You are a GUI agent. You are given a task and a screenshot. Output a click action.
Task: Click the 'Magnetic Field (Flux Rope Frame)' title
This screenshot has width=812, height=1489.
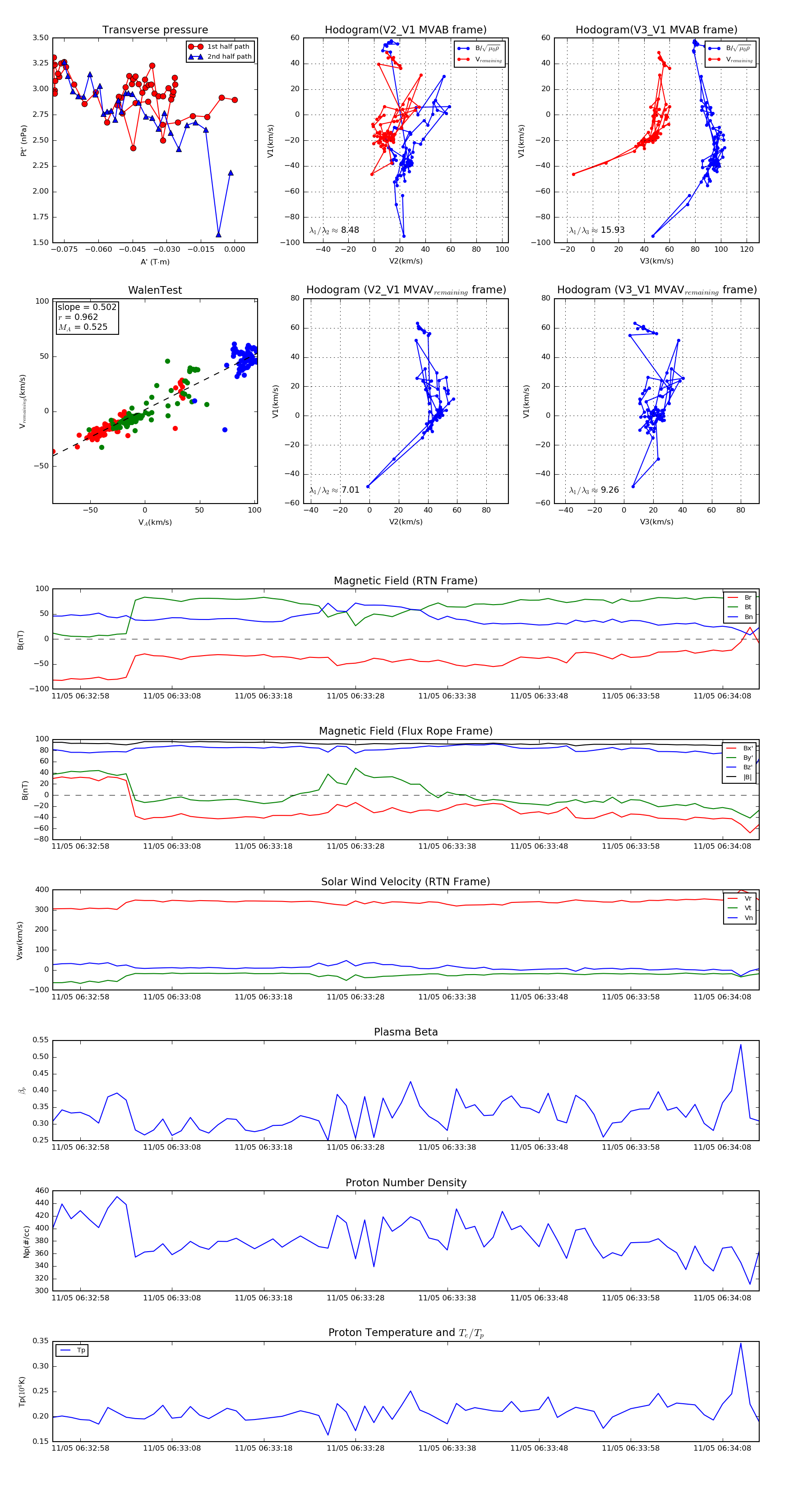click(406, 731)
